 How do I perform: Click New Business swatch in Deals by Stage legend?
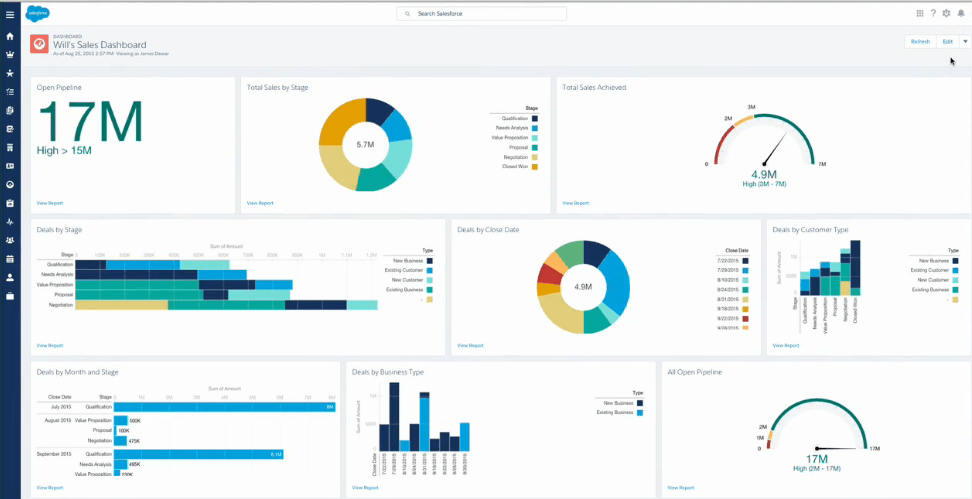(x=430, y=261)
